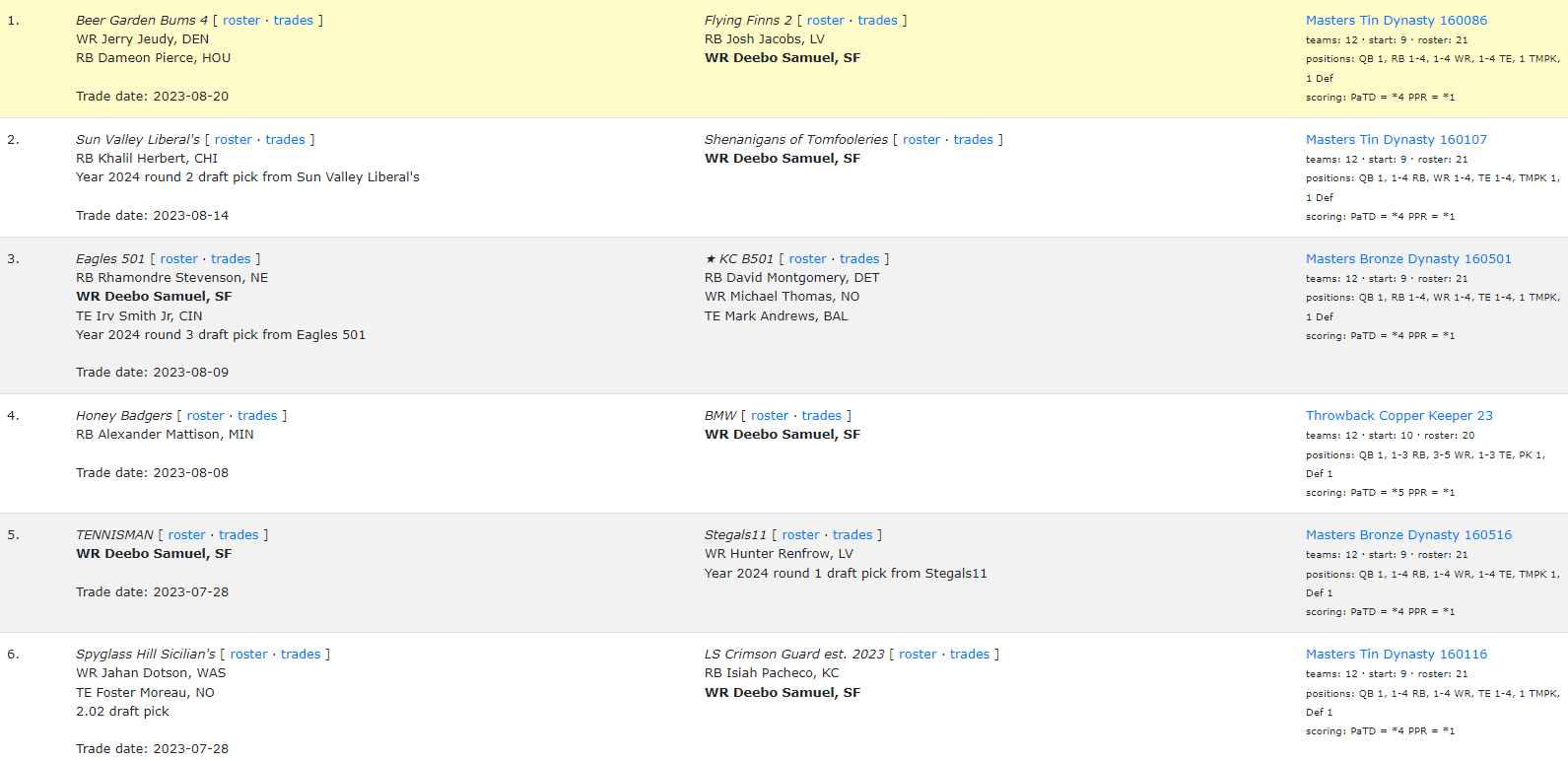Open Masters Tin Dynasty 160116 league

pyautogui.click(x=1397, y=654)
